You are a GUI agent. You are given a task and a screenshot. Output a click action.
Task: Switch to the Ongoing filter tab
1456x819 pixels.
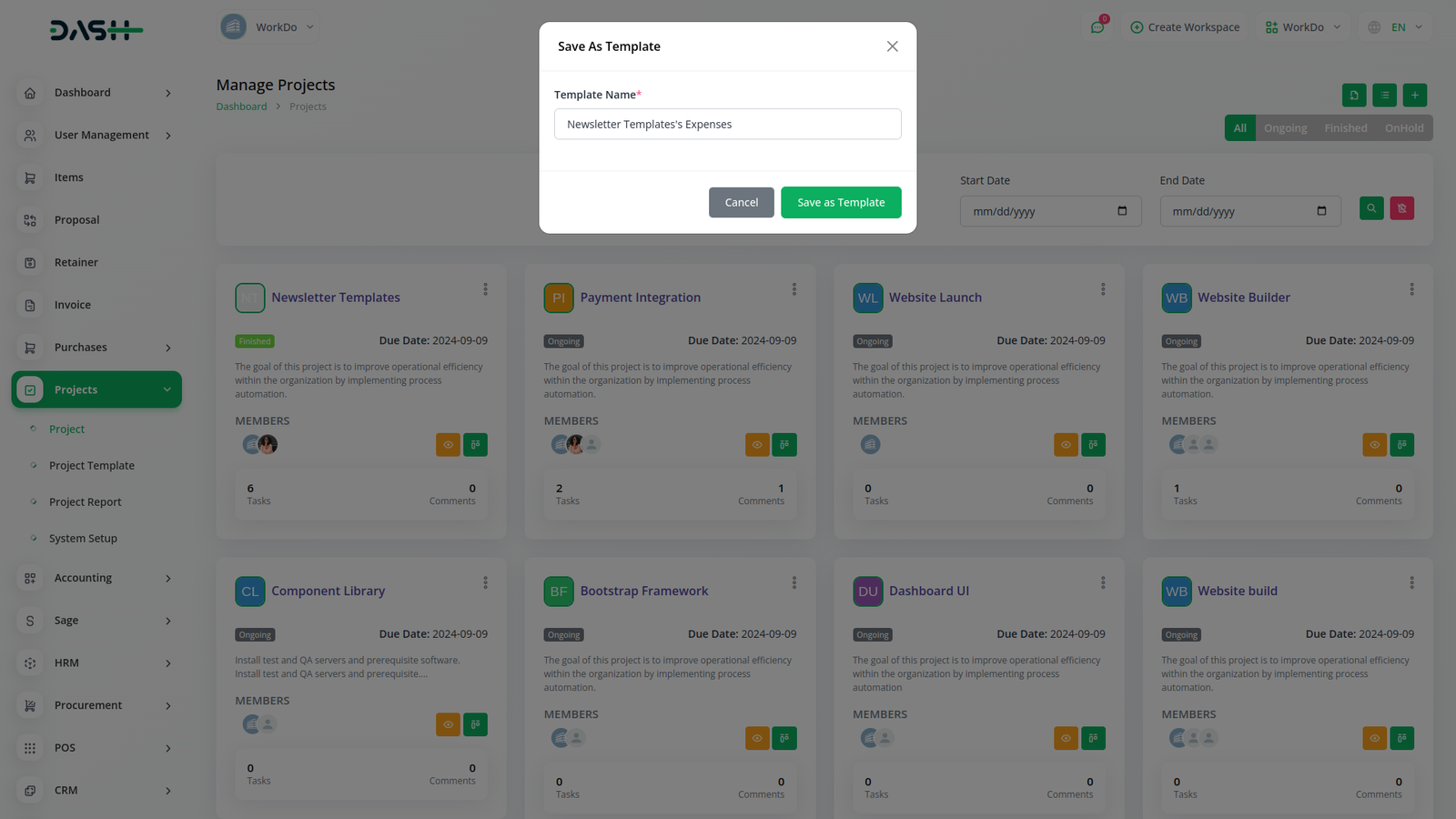1285,128
